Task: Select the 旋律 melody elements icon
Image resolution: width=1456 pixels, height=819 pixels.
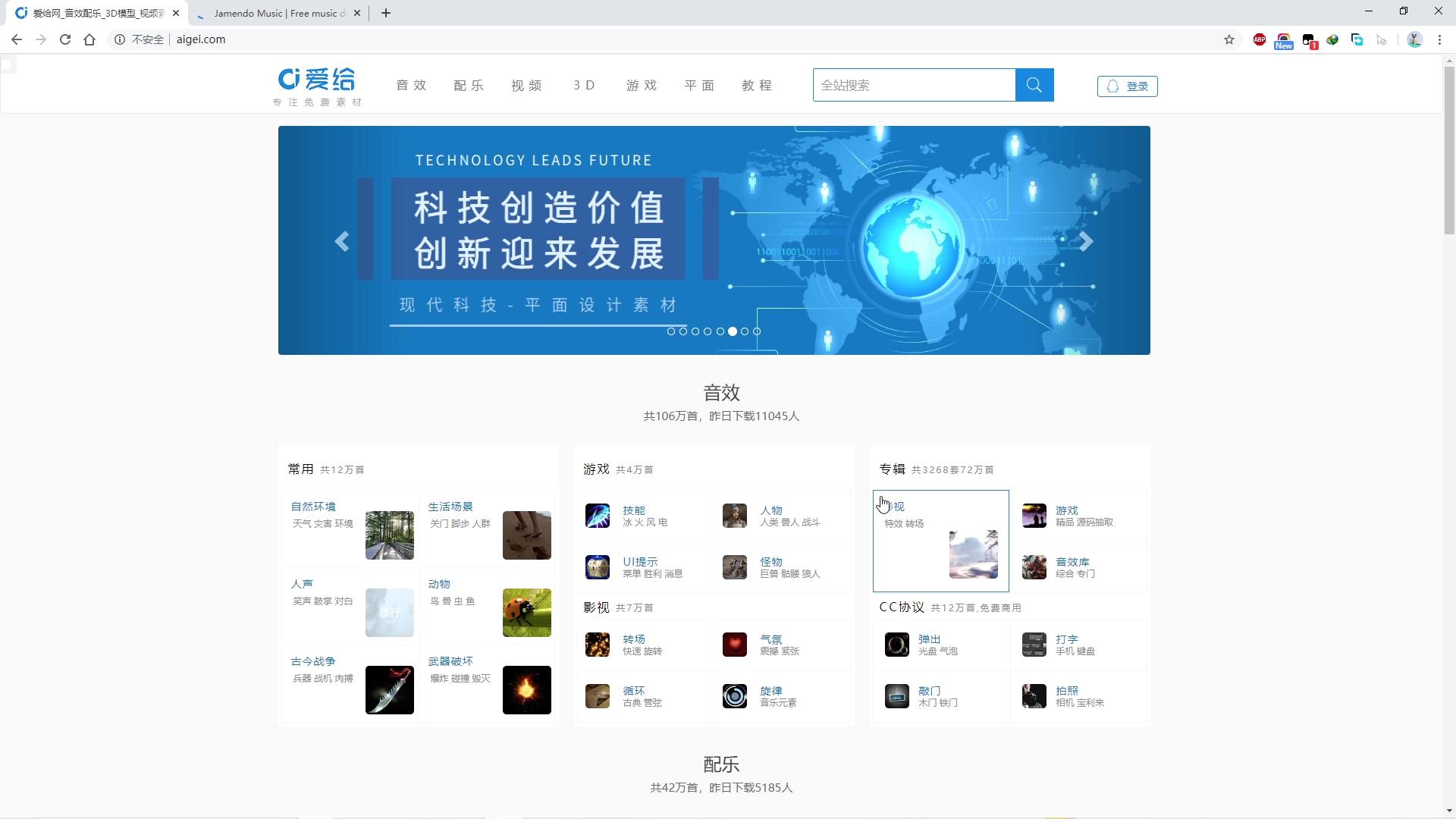Action: [x=734, y=696]
